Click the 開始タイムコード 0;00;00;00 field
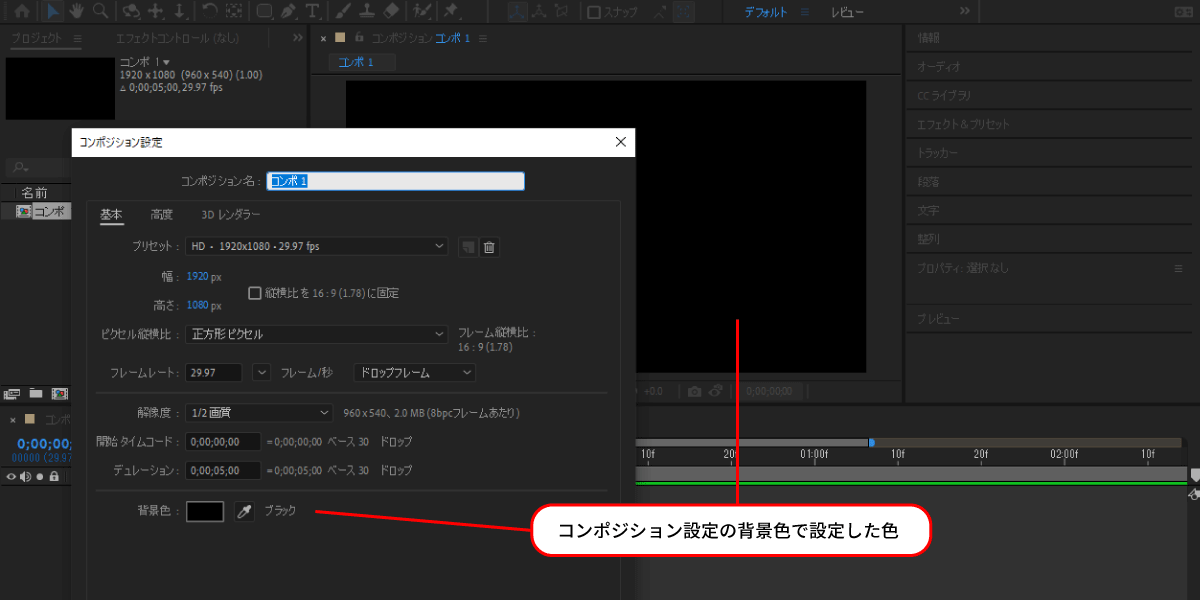This screenshot has height=600, width=1200. 223,441
